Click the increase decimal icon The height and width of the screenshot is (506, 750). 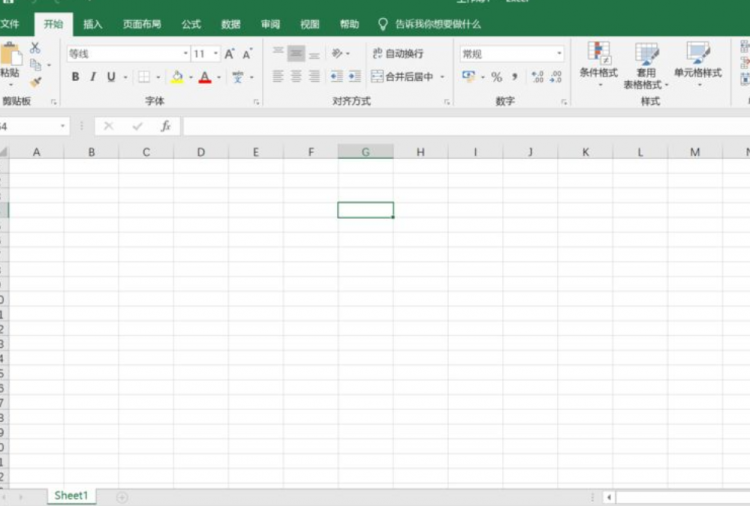click(x=538, y=77)
